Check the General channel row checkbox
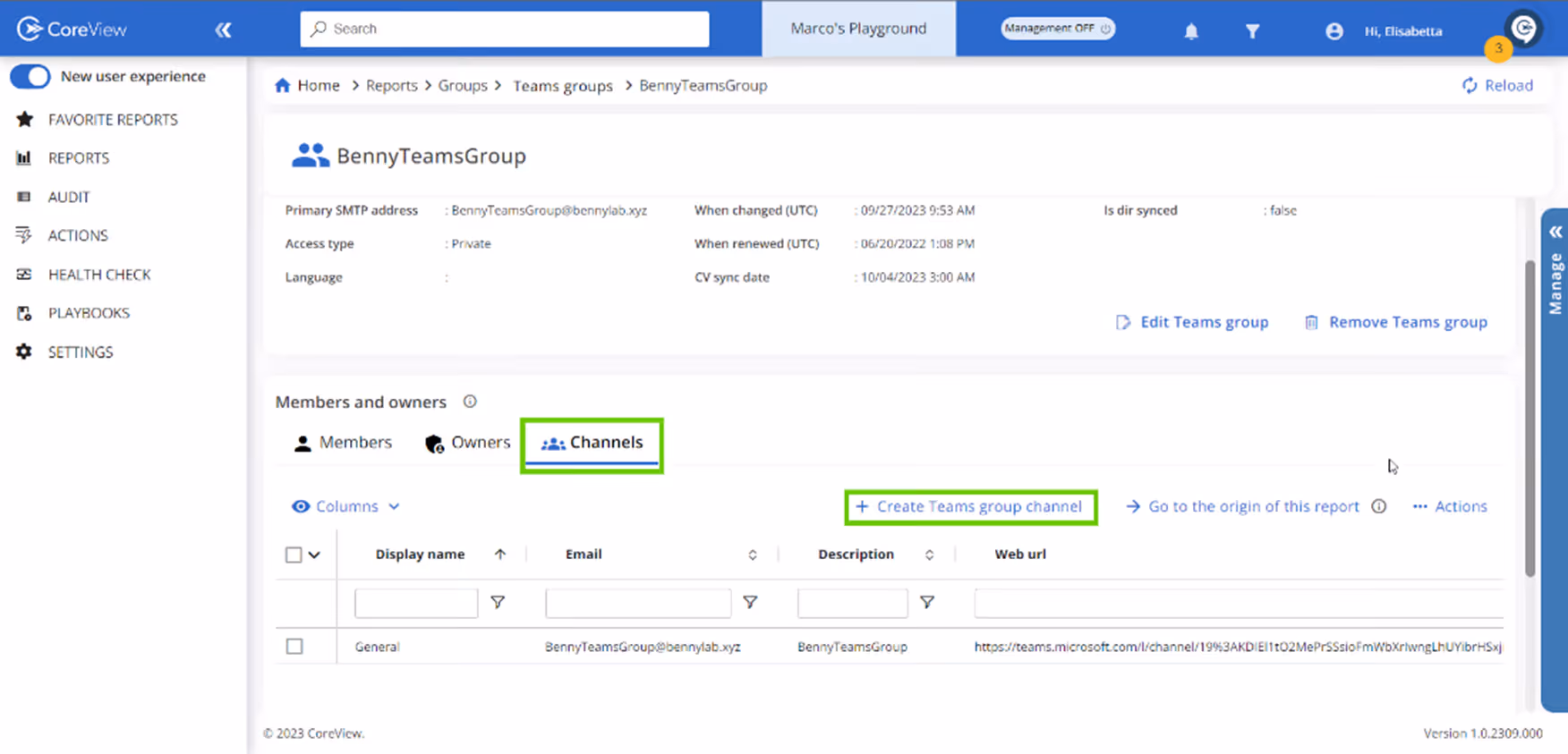The width and height of the screenshot is (1568, 754). pos(294,646)
